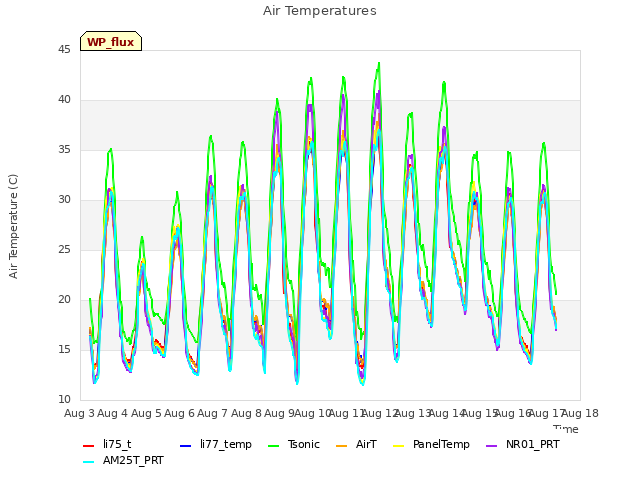Click the Aug 3 x-axis tick label
640x480 pixels.
tap(79, 413)
